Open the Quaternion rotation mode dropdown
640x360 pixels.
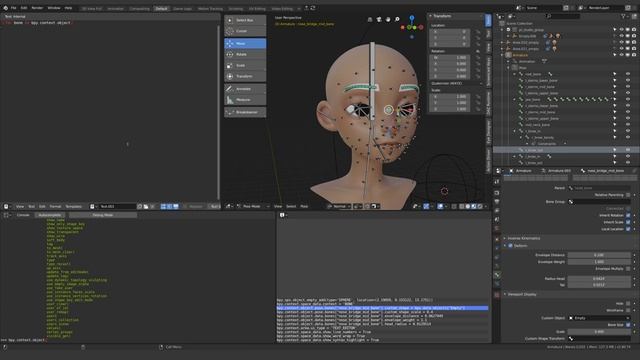tap(457, 83)
